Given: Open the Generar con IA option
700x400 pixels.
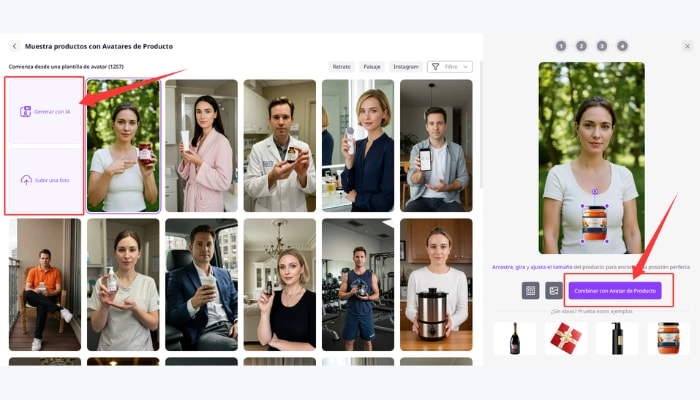Looking at the screenshot, I should 45,111.
